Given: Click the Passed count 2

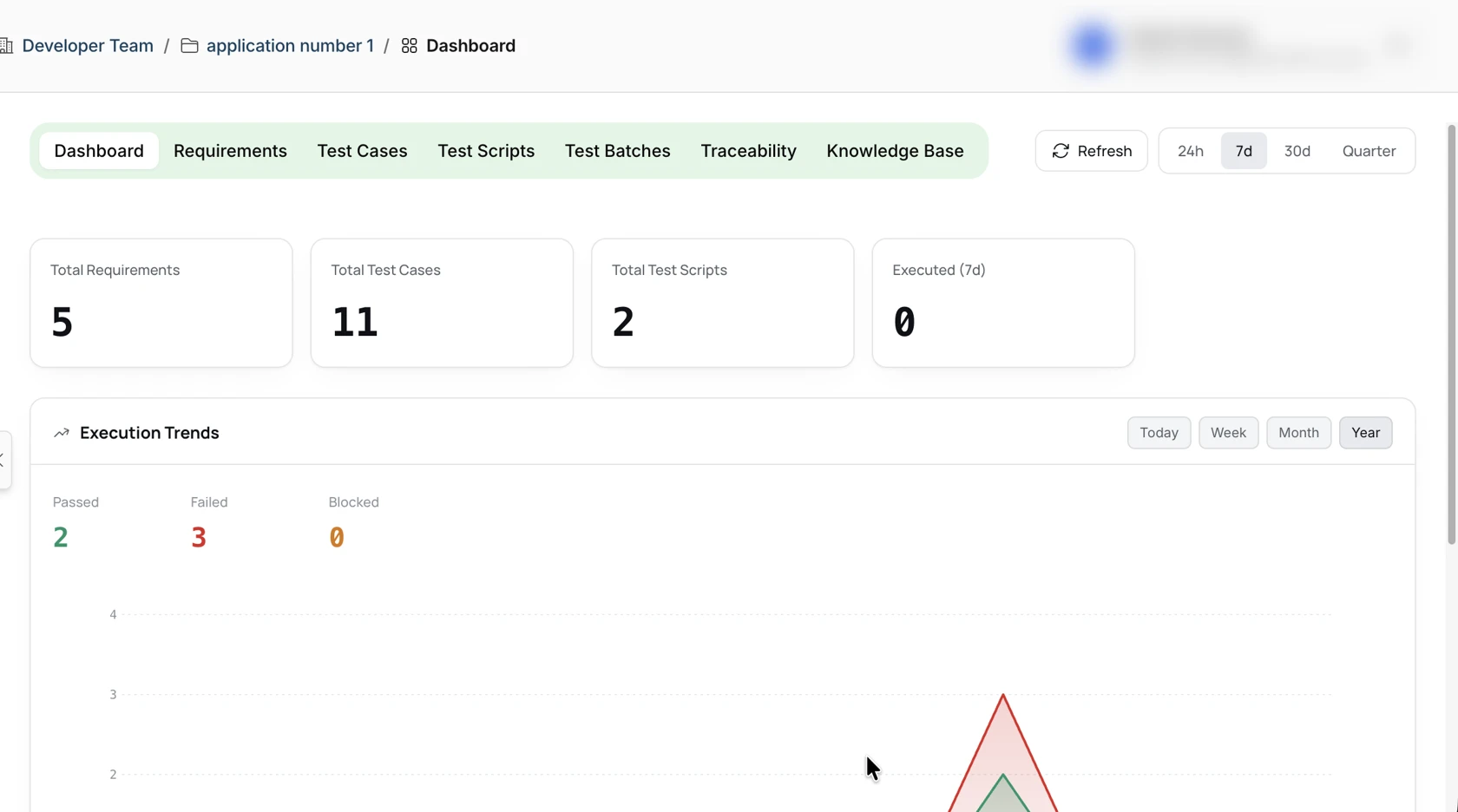Looking at the screenshot, I should [61, 538].
